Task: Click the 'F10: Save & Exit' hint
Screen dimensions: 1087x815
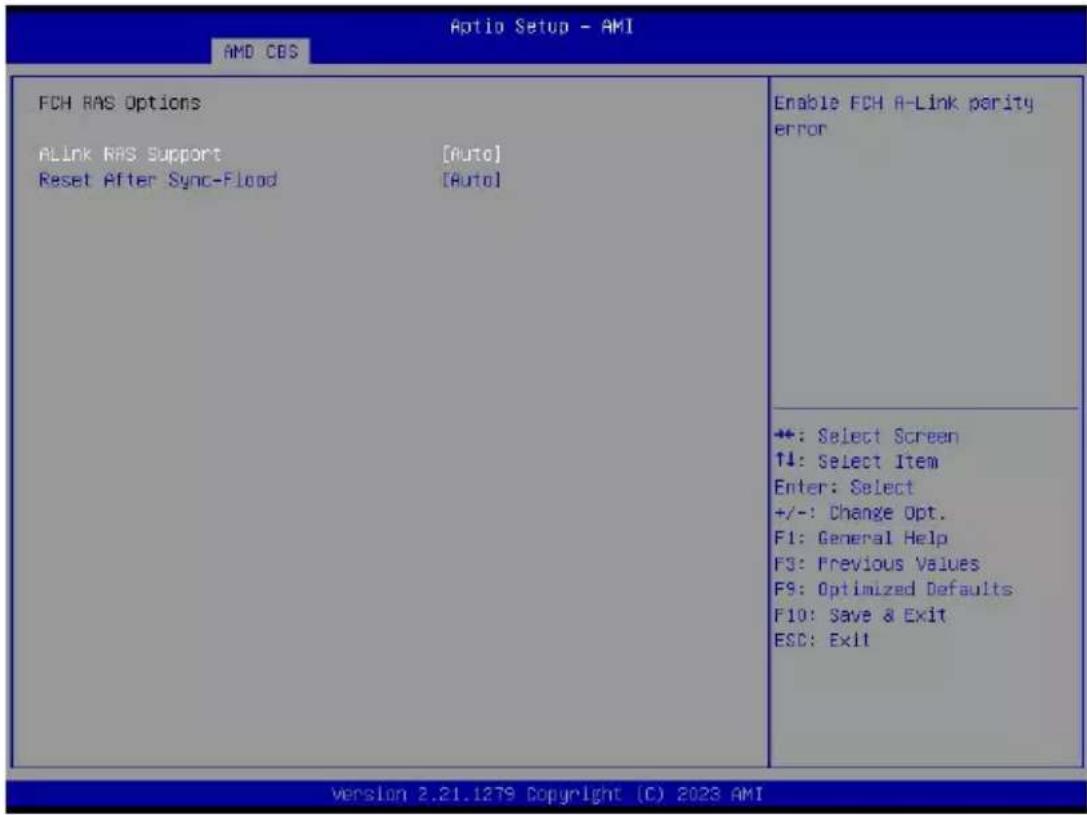Action: pyautogui.click(x=860, y=615)
